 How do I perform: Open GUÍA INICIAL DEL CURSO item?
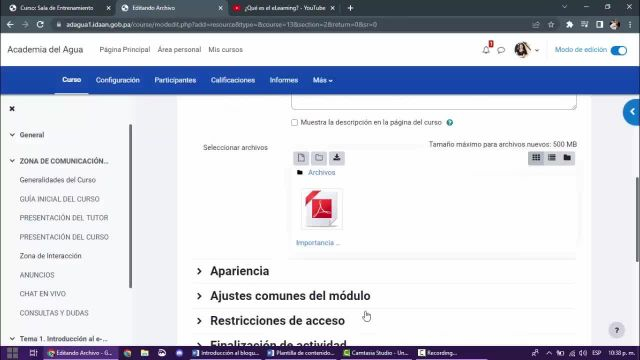pyautogui.click(x=60, y=199)
